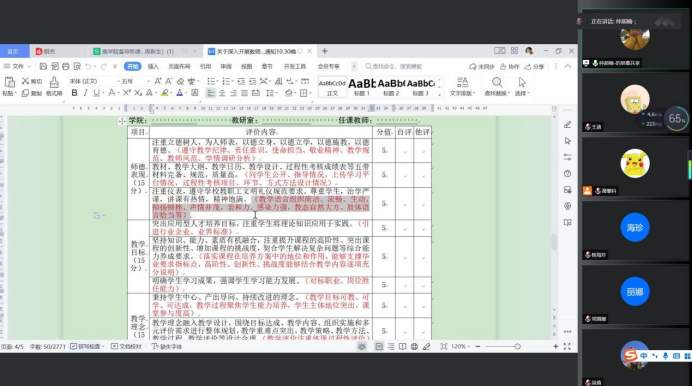Toggle left text alignment button
Image resolution: width=693 pixels, height=386 pixels.
[211, 93]
